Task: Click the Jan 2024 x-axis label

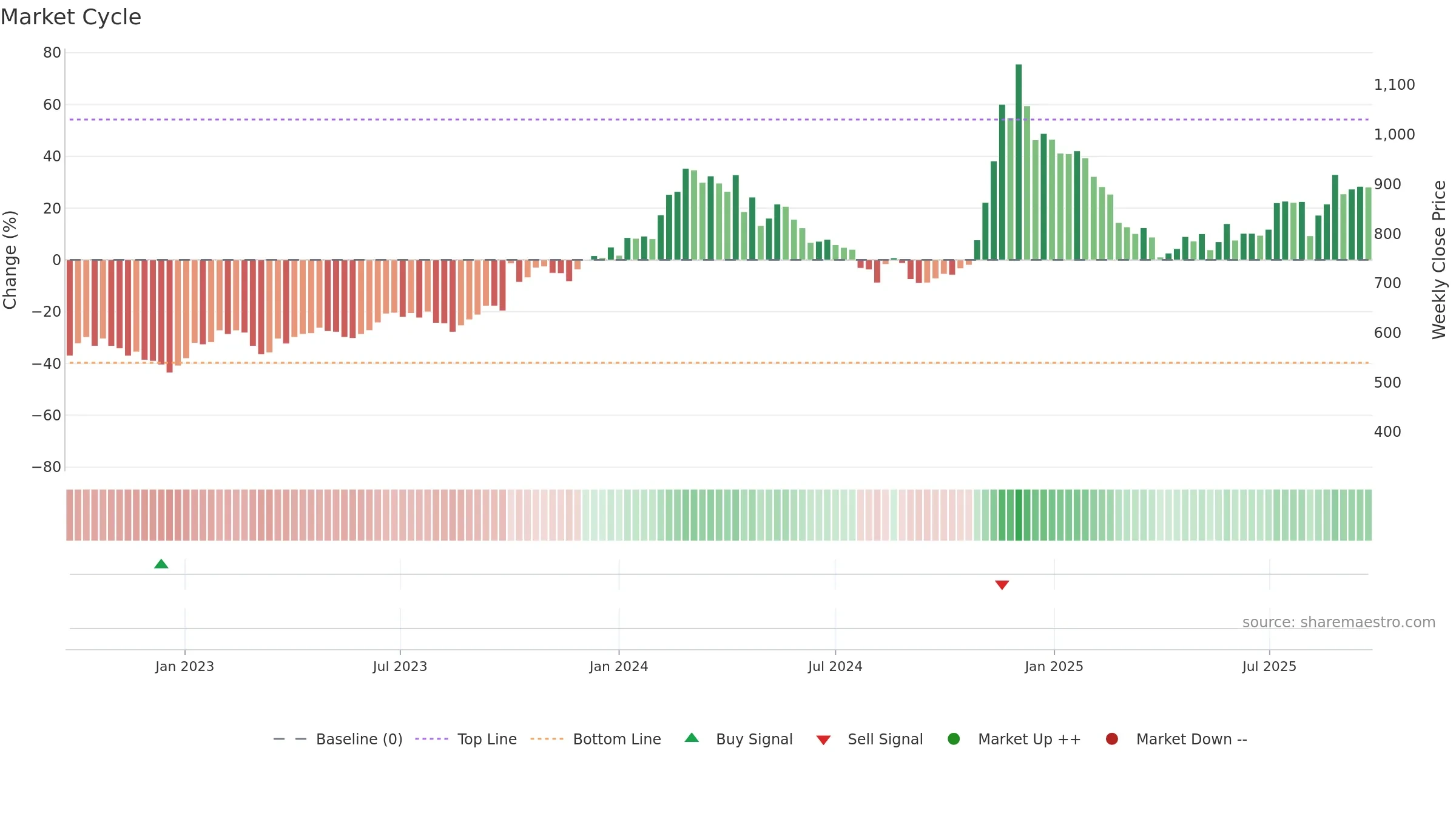Action: (x=619, y=667)
